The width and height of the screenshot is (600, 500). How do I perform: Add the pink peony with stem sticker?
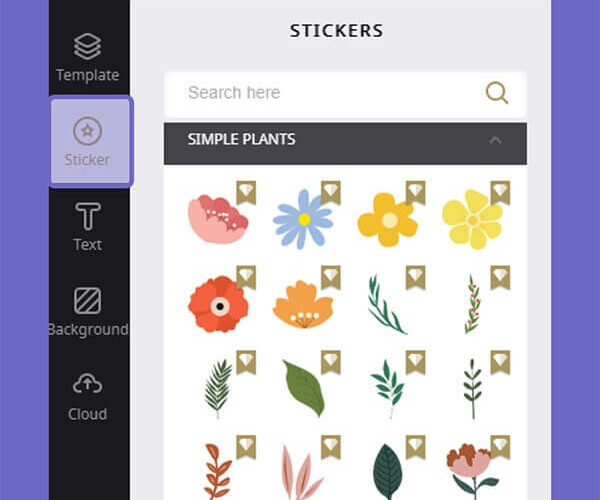473,471
